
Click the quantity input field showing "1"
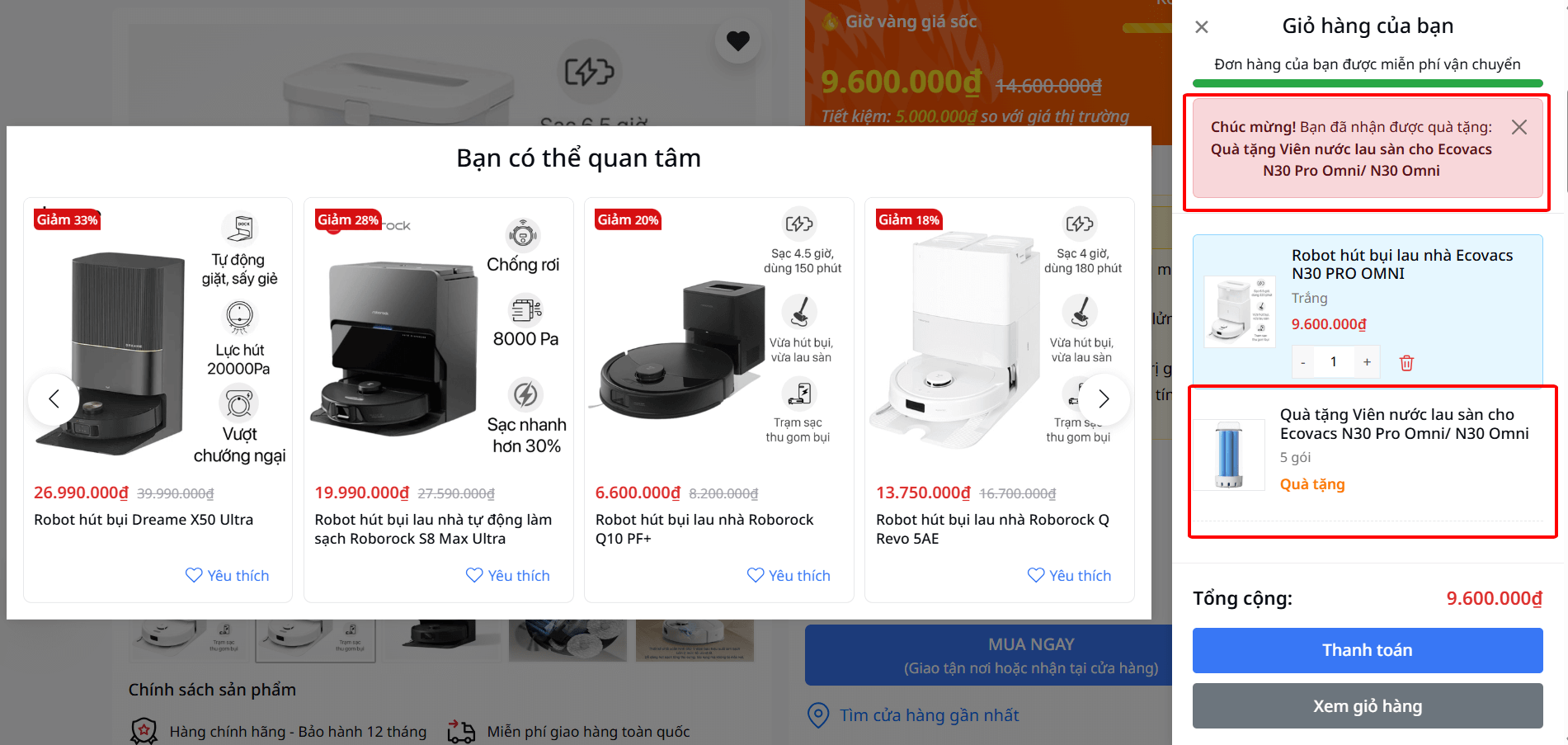(x=1334, y=361)
